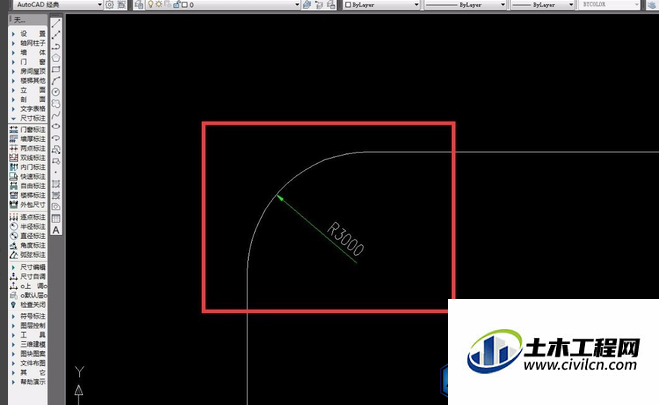Click the R3000 radius dimension text
Image resolution: width=659 pixels, height=405 pixels.
(x=345, y=239)
